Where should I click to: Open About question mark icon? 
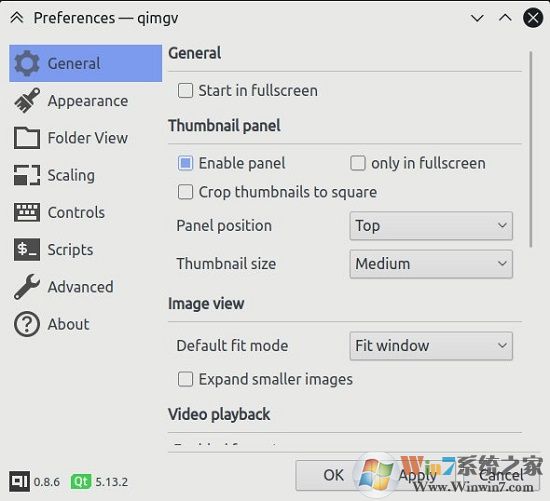coord(27,324)
